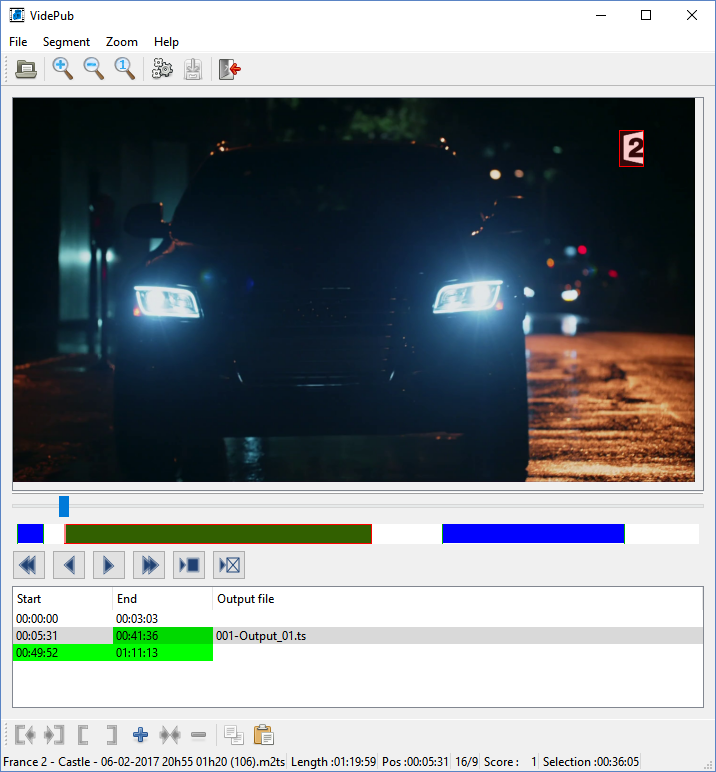Open the File menu
The width and height of the screenshot is (716, 772).
[19, 42]
